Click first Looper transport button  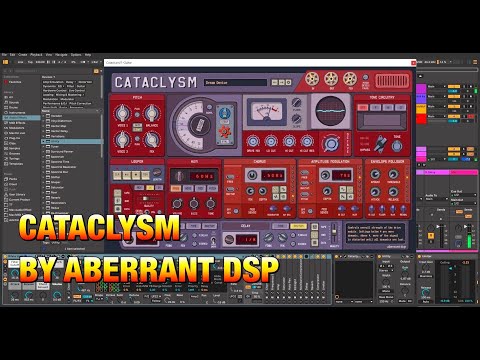[x=117, y=175]
